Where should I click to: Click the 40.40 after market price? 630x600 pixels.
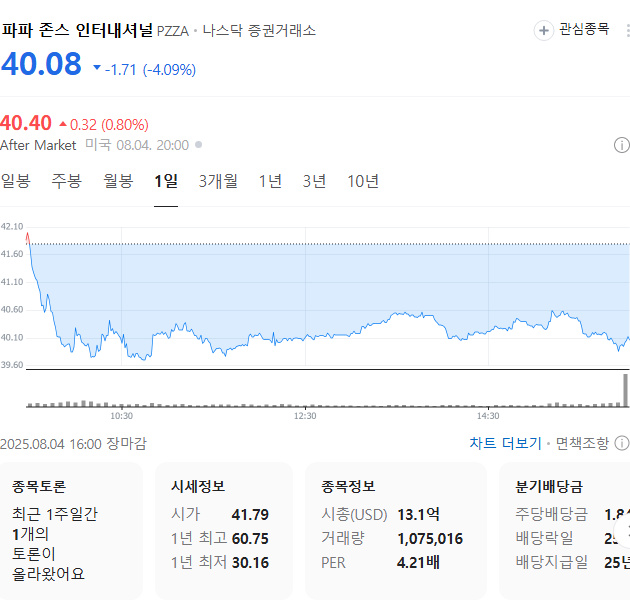[x=26, y=123]
